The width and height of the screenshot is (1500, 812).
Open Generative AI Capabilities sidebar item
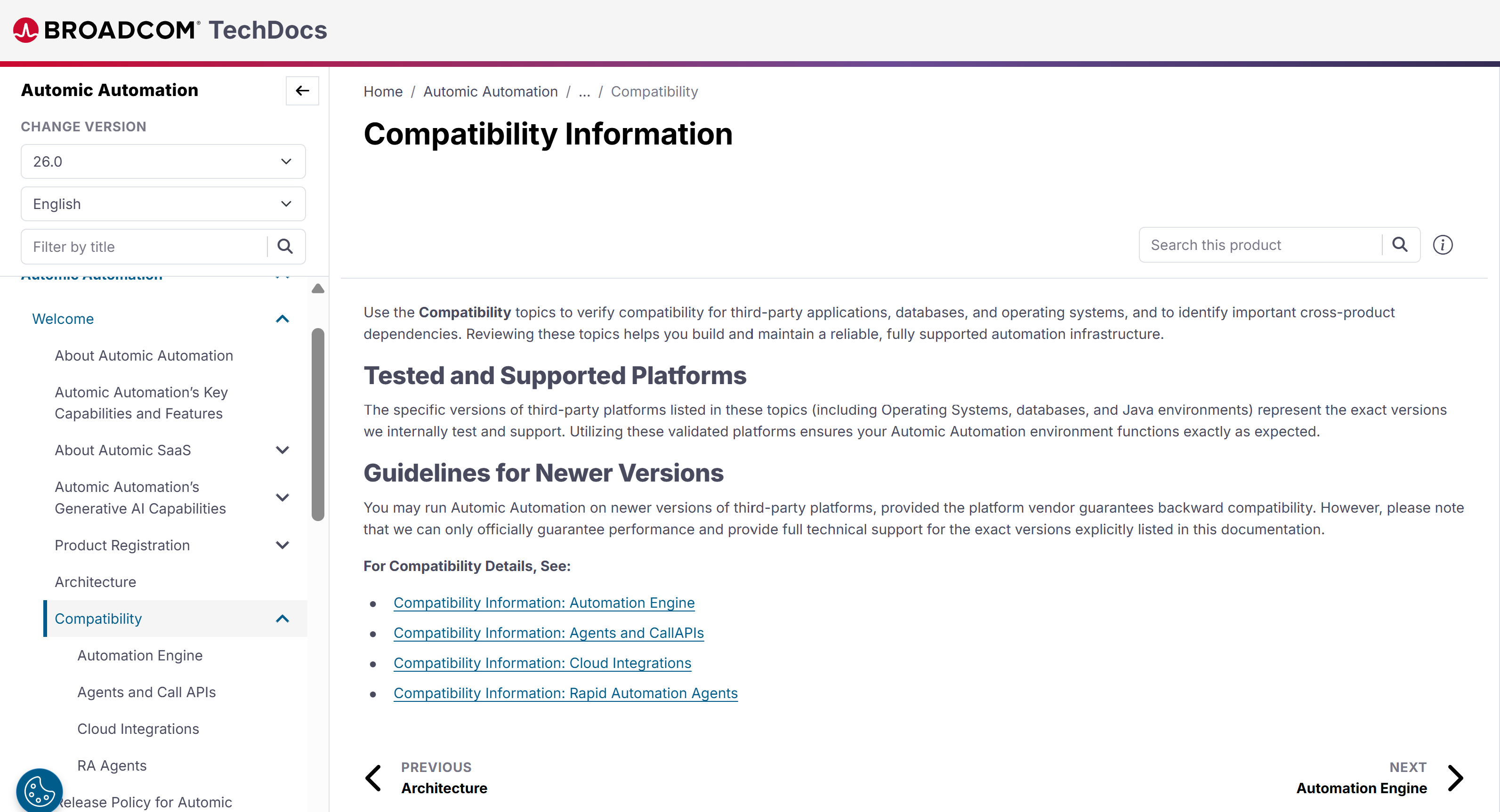click(x=140, y=498)
